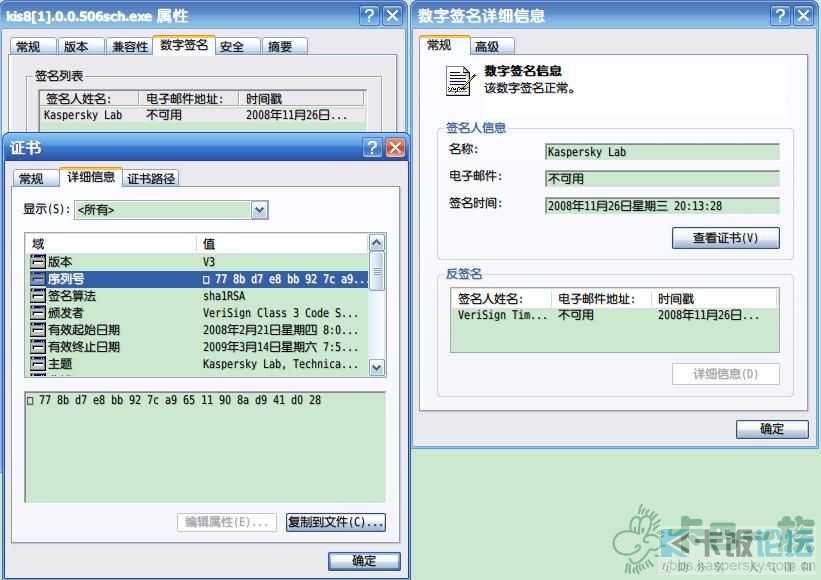
Task: Select the sha1RSA value
Action: tap(224, 296)
